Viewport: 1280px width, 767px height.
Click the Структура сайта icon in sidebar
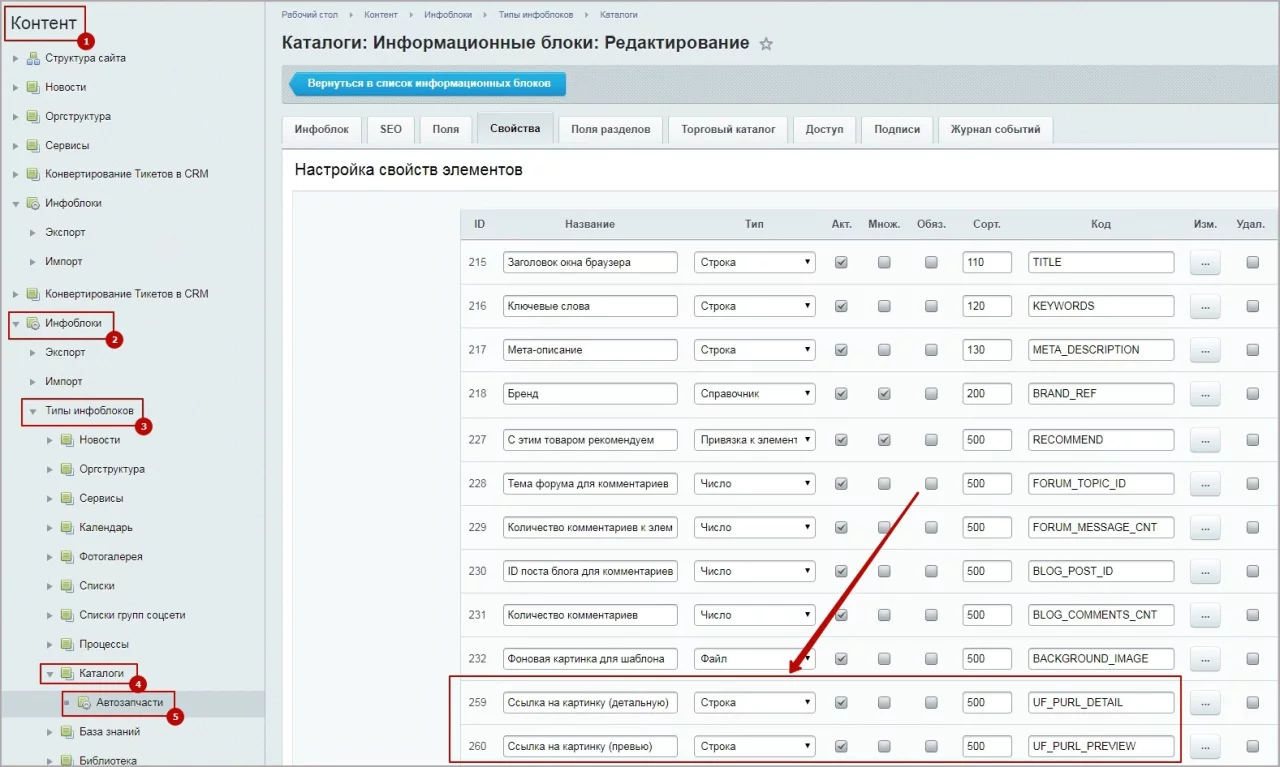(33, 58)
